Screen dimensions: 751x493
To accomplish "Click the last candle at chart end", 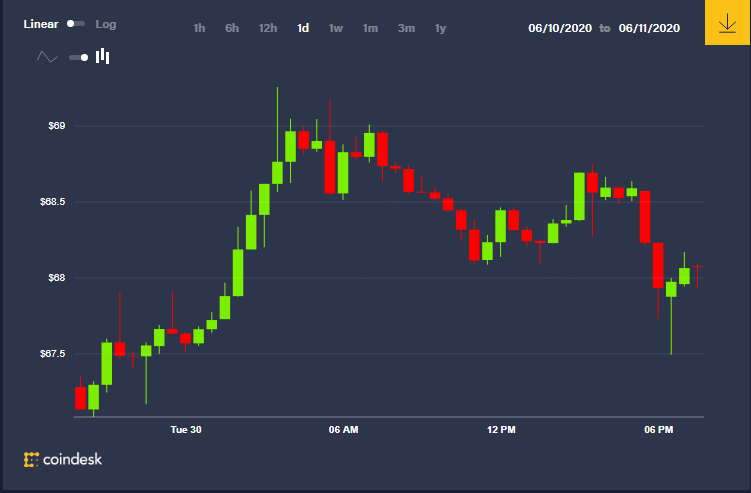I will point(697,268).
